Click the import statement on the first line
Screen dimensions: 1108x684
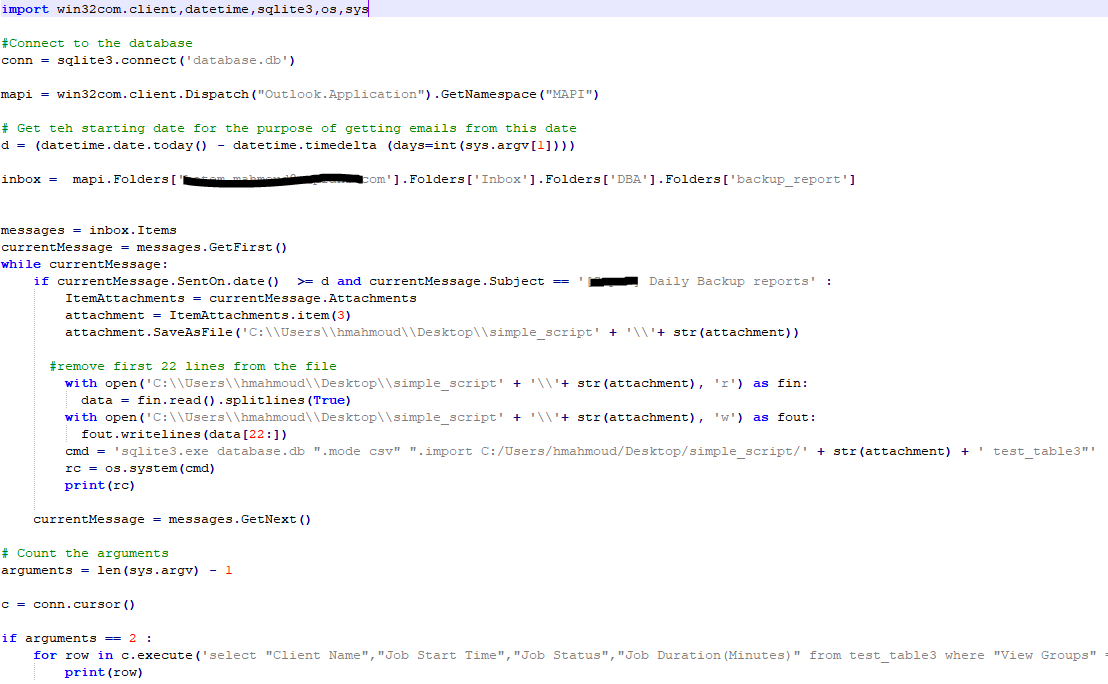click(184, 9)
